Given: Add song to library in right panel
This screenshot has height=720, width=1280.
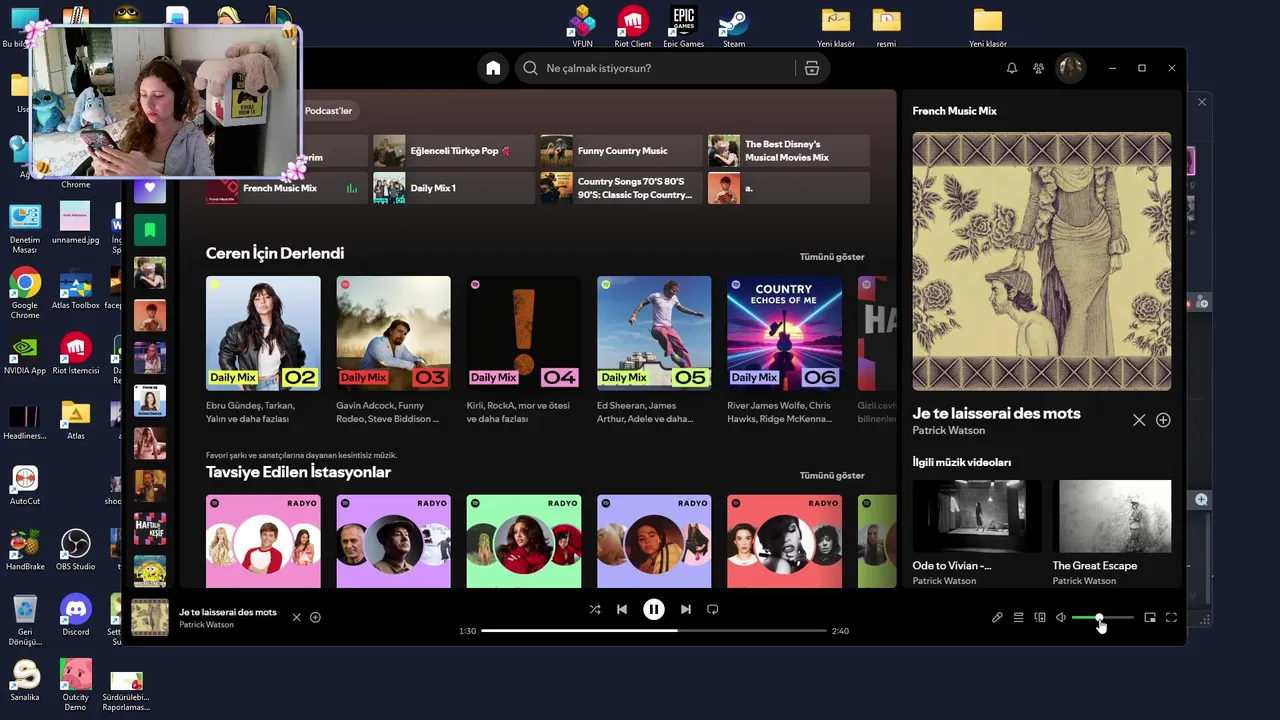Looking at the screenshot, I should pyautogui.click(x=1163, y=420).
